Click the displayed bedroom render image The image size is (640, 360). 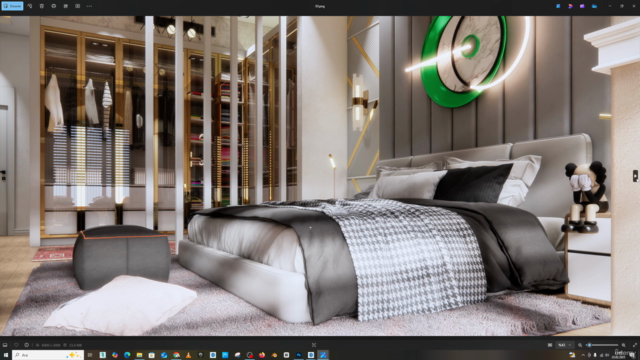coord(320,176)
